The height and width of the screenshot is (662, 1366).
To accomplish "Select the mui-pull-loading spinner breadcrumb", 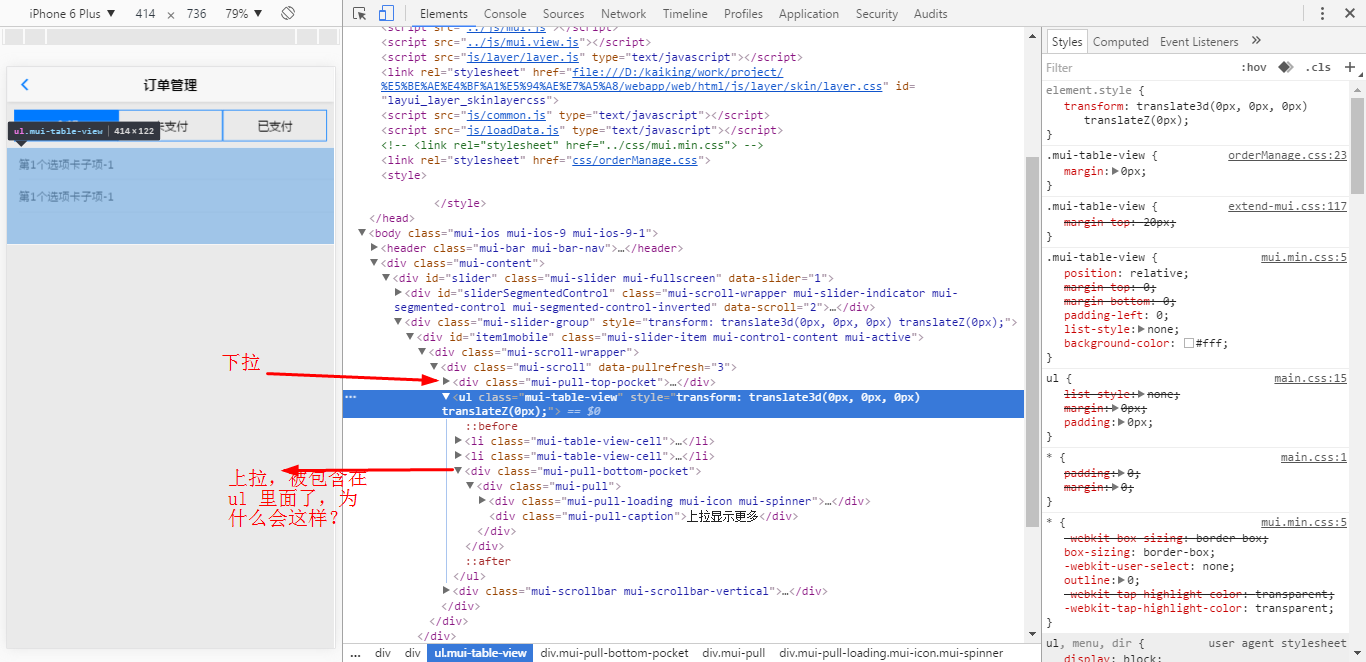I will [891, 653].
